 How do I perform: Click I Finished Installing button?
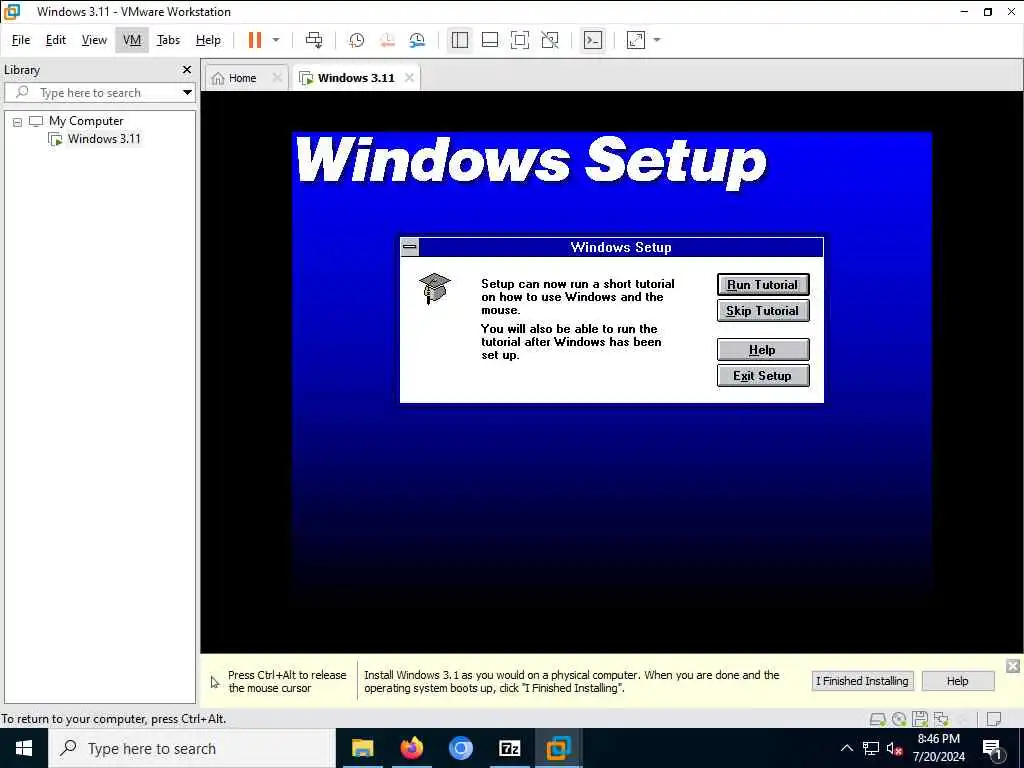click(862, 681)
